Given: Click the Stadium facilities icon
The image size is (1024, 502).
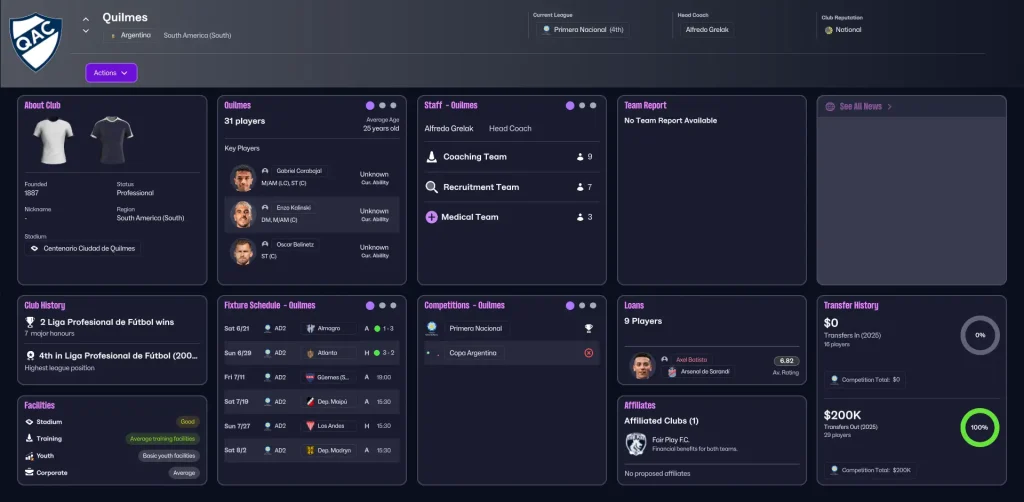Looking at the screenshot, I should tap(29, 422).
